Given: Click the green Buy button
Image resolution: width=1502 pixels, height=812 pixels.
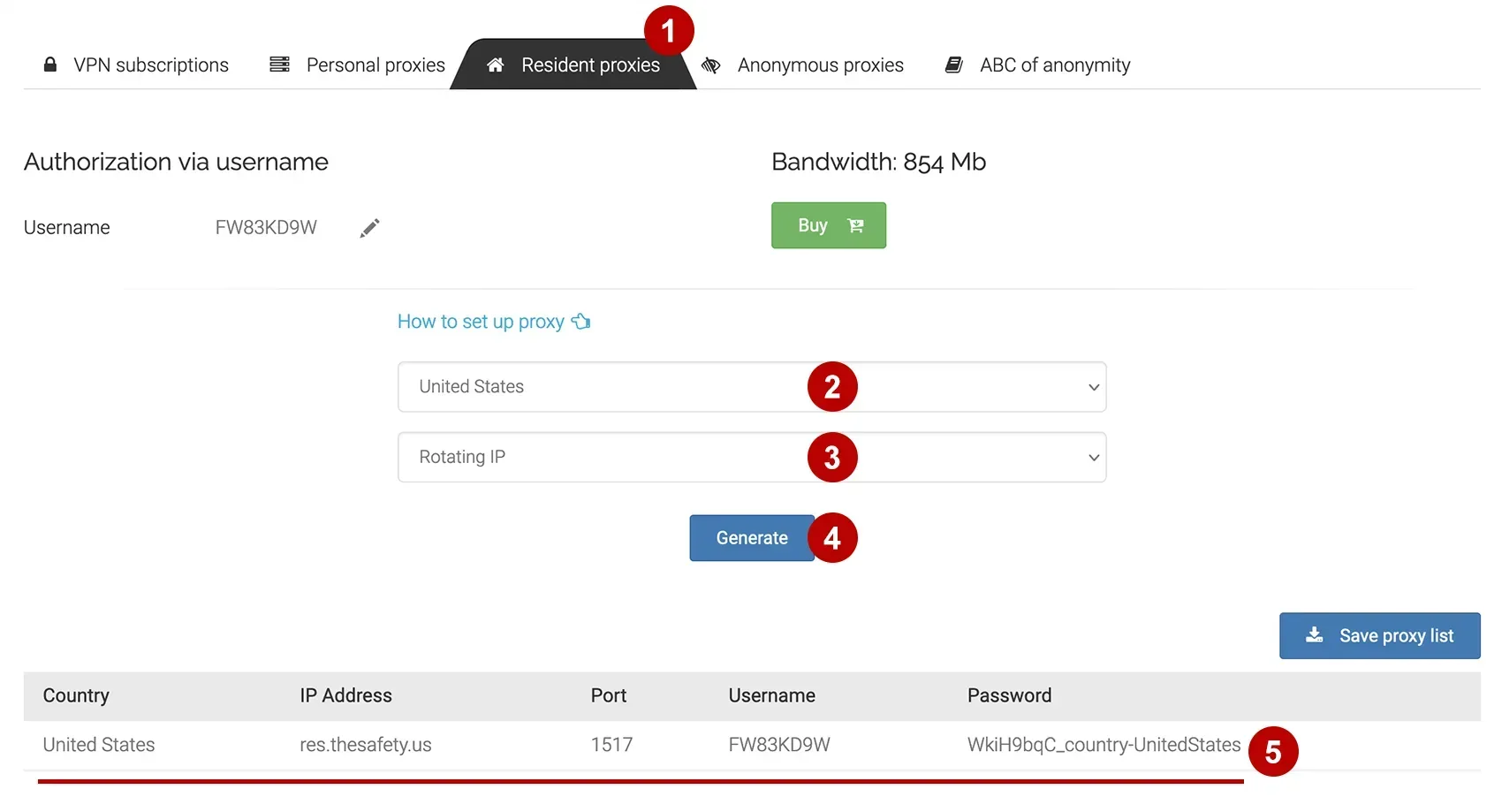Looking at the screenshot, I should 828,225.
